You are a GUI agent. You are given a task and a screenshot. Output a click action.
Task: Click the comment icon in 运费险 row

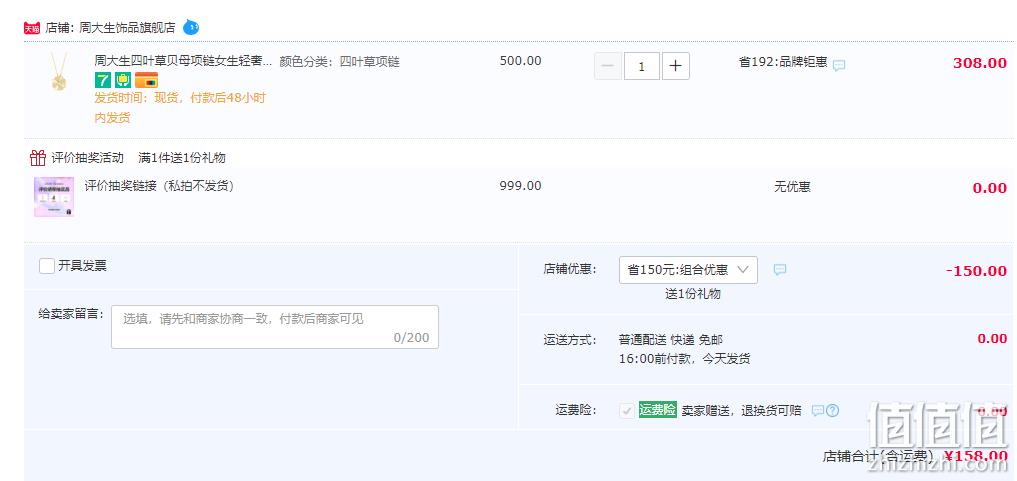818,410
